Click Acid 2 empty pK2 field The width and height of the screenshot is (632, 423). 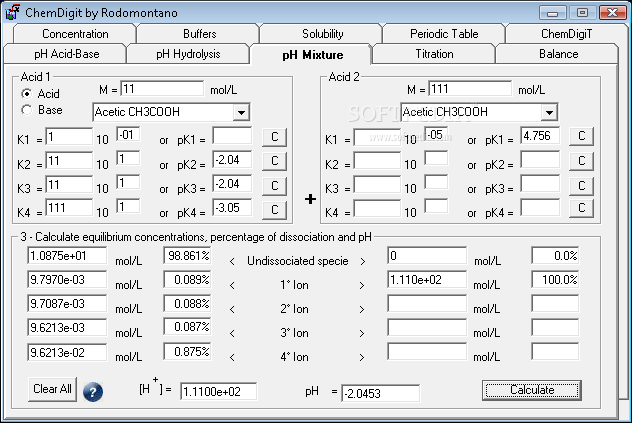[x=540, y=160]
